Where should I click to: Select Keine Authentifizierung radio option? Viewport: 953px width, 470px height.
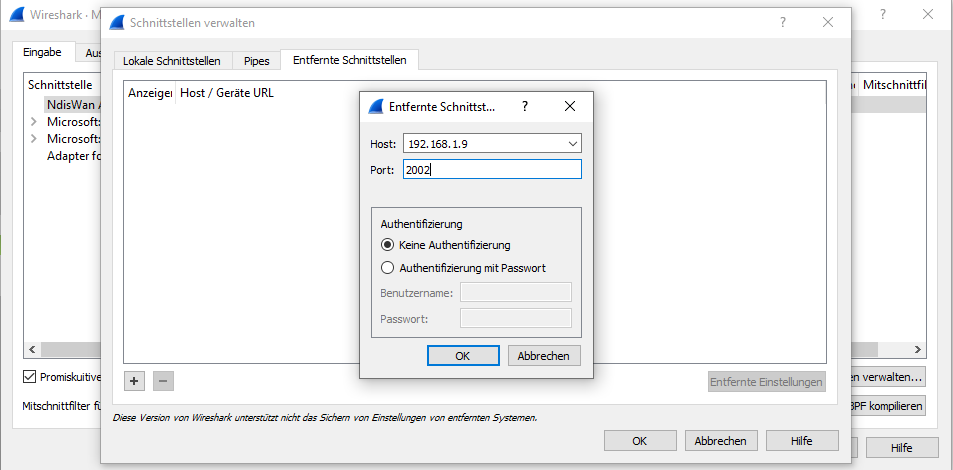pos(387,245)
